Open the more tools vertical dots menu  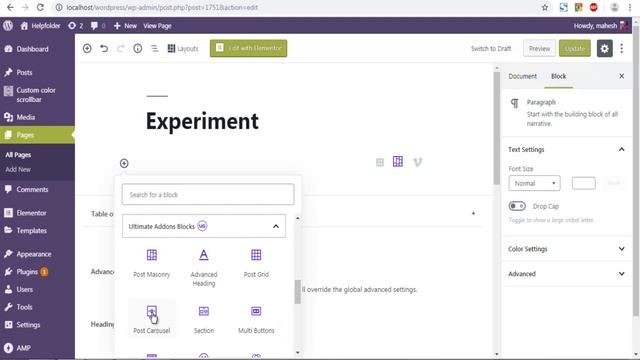(622, 48)
